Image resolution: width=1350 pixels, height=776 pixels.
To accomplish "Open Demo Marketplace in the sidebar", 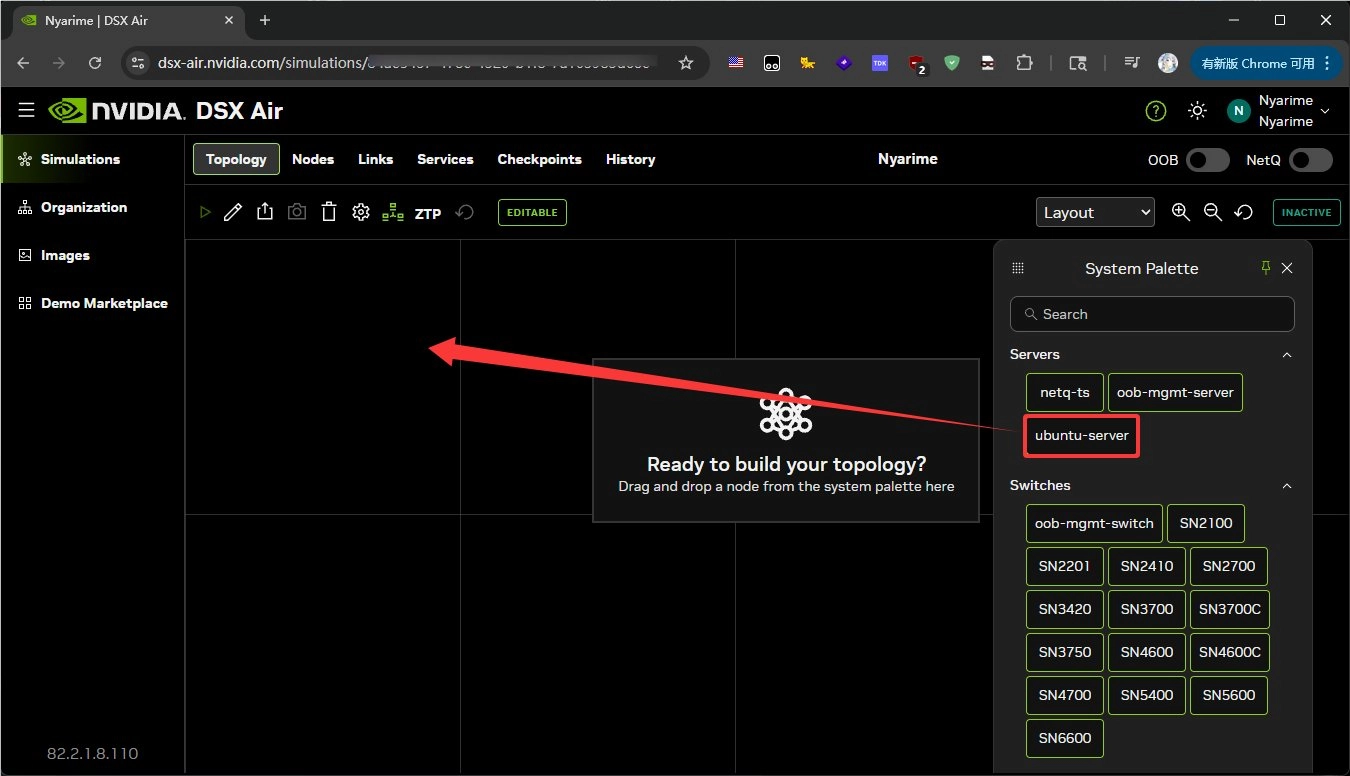I will coord(93,303).
